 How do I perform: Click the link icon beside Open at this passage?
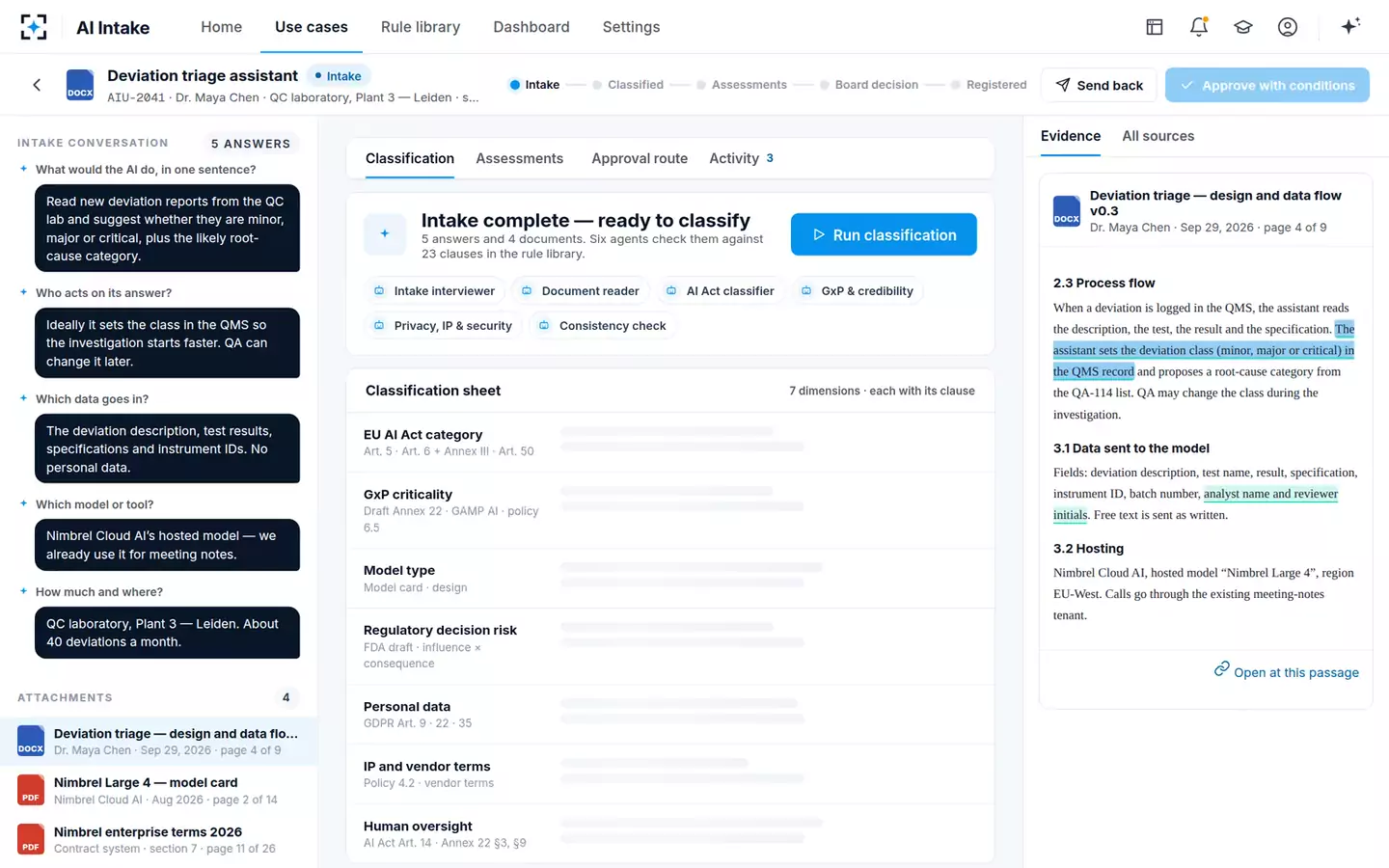pos(1221,669)
